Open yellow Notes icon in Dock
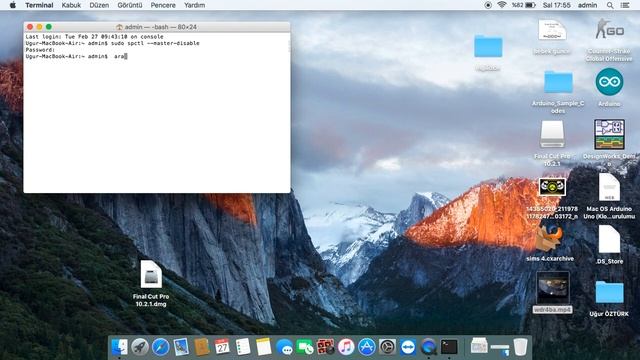The width and height of the screenshot is (640, 360). [264, 347]
